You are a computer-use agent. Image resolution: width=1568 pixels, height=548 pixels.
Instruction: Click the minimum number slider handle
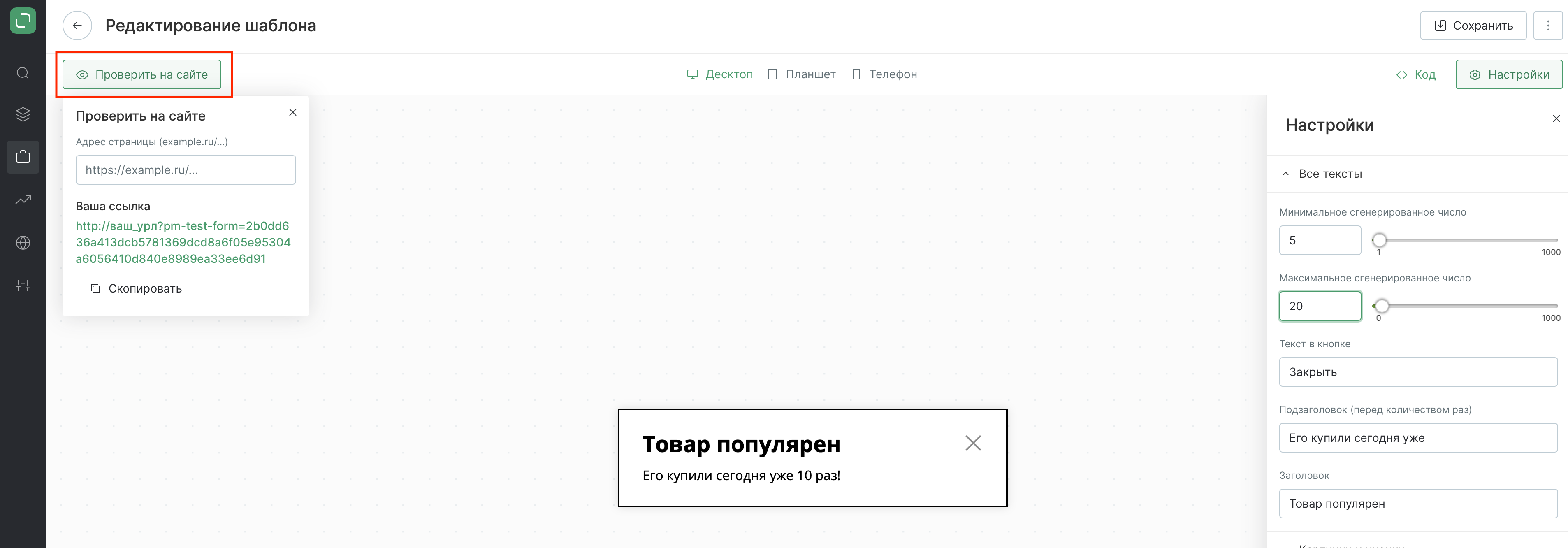pyautogui.click(x=1379, y=240)
